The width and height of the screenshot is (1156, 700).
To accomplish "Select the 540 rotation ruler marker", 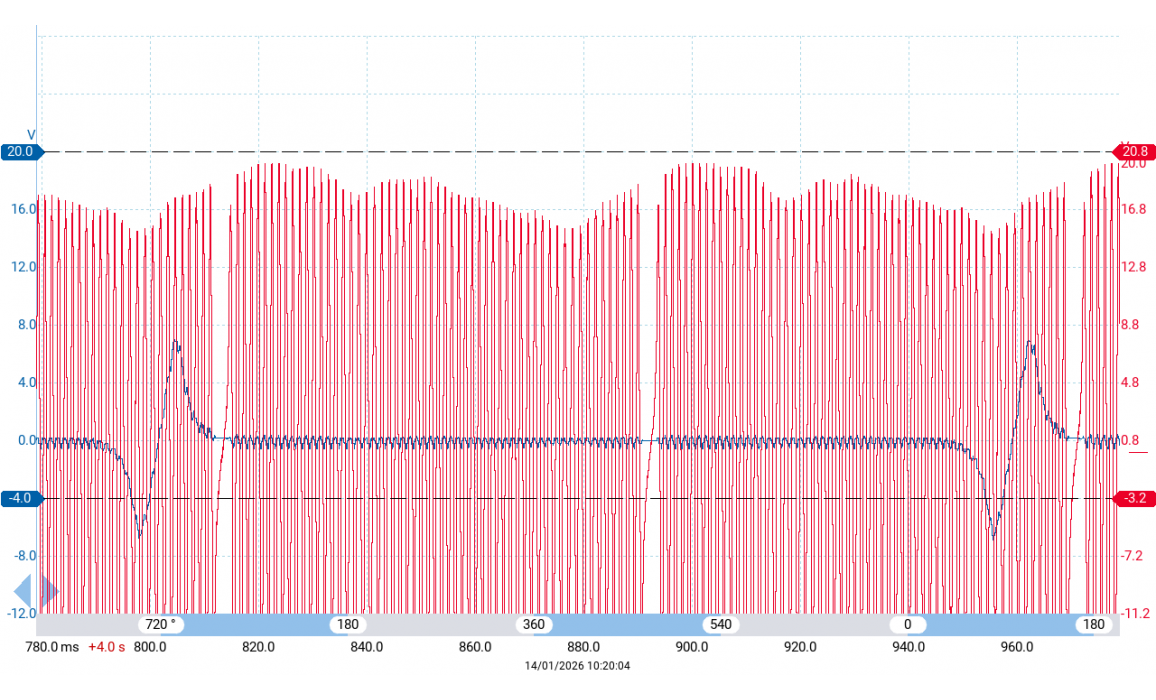I will (x=720, y=625).
